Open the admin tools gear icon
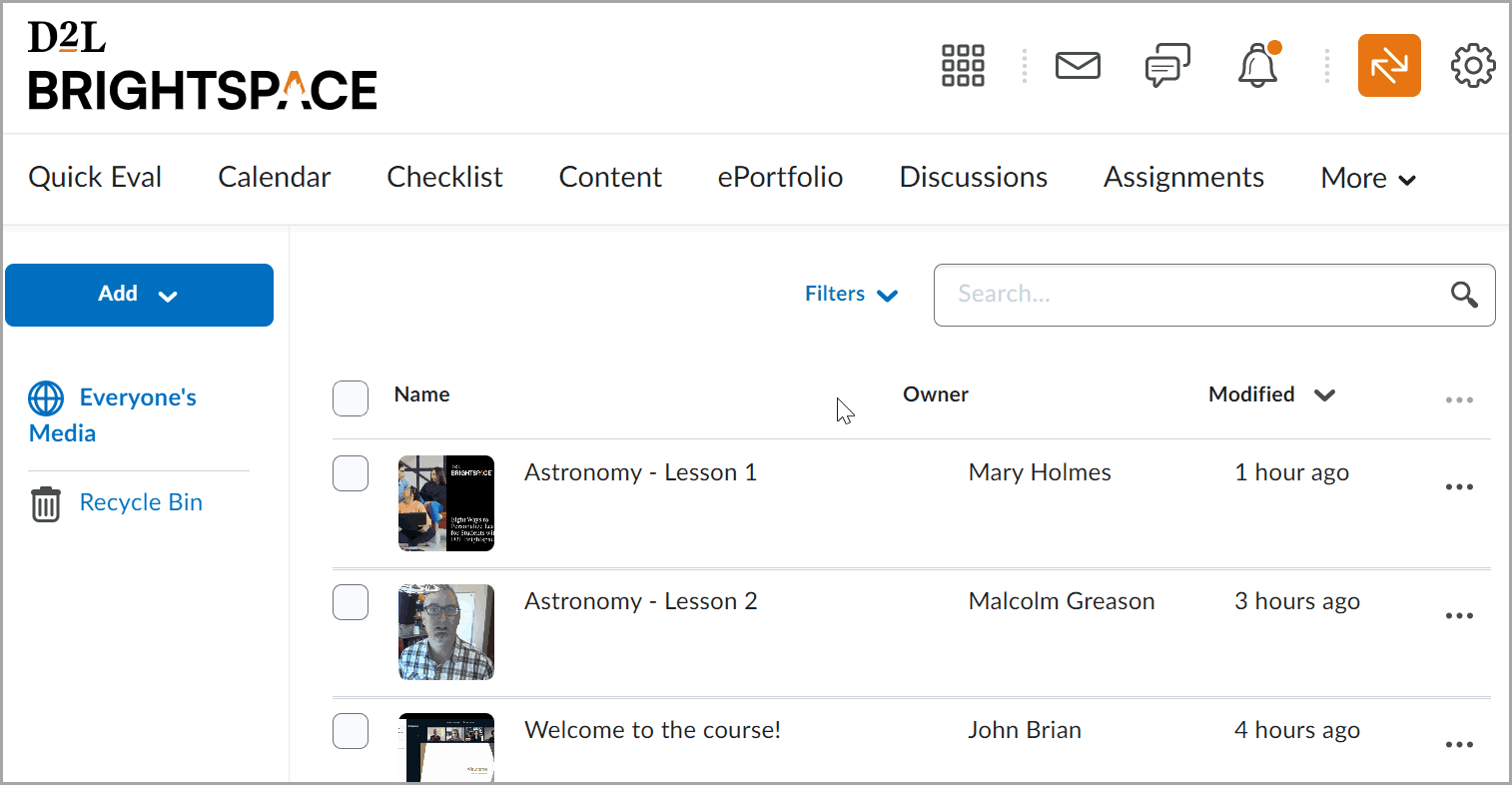 point(1472,66)
